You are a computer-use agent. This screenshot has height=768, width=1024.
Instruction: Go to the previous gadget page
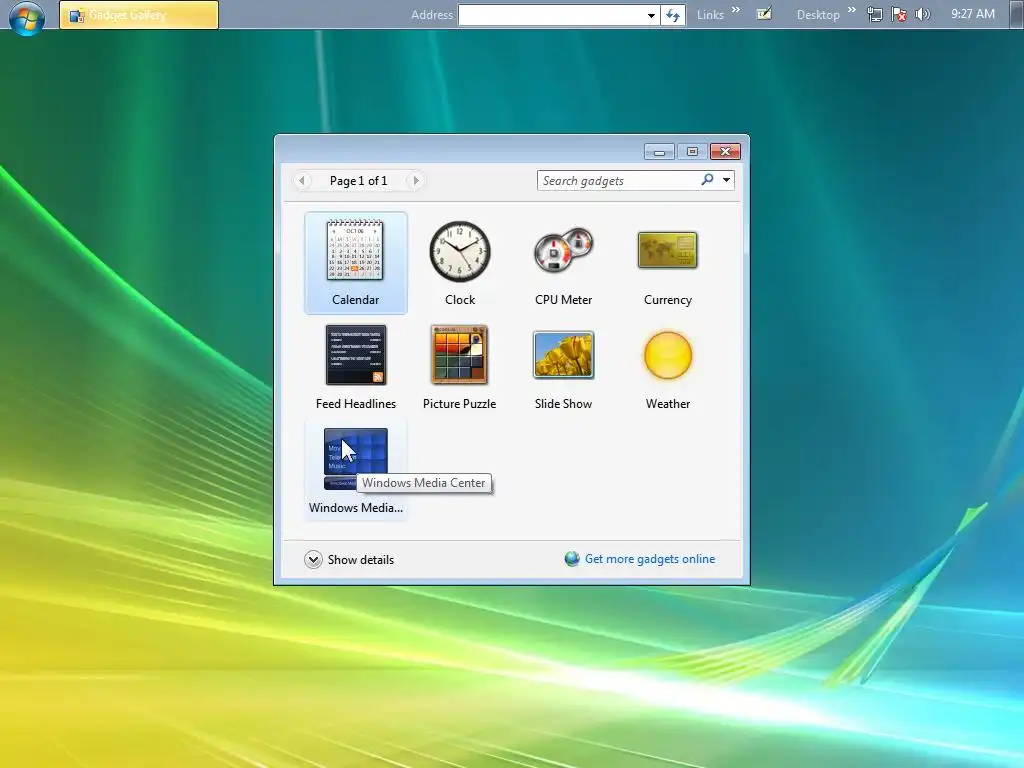pyautogui.click(x=302, y=181)
